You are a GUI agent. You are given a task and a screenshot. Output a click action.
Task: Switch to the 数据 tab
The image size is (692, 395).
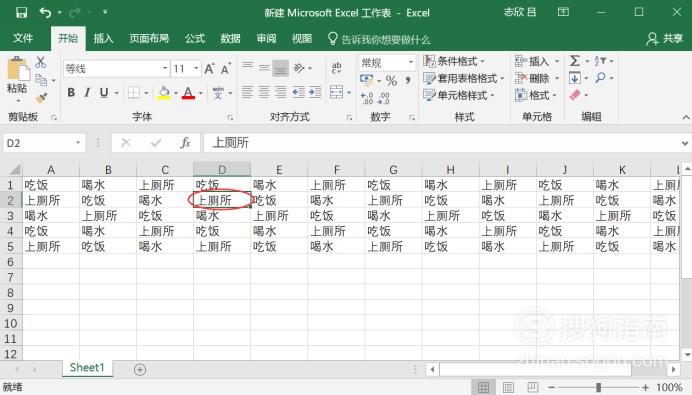tap(230, 38)
